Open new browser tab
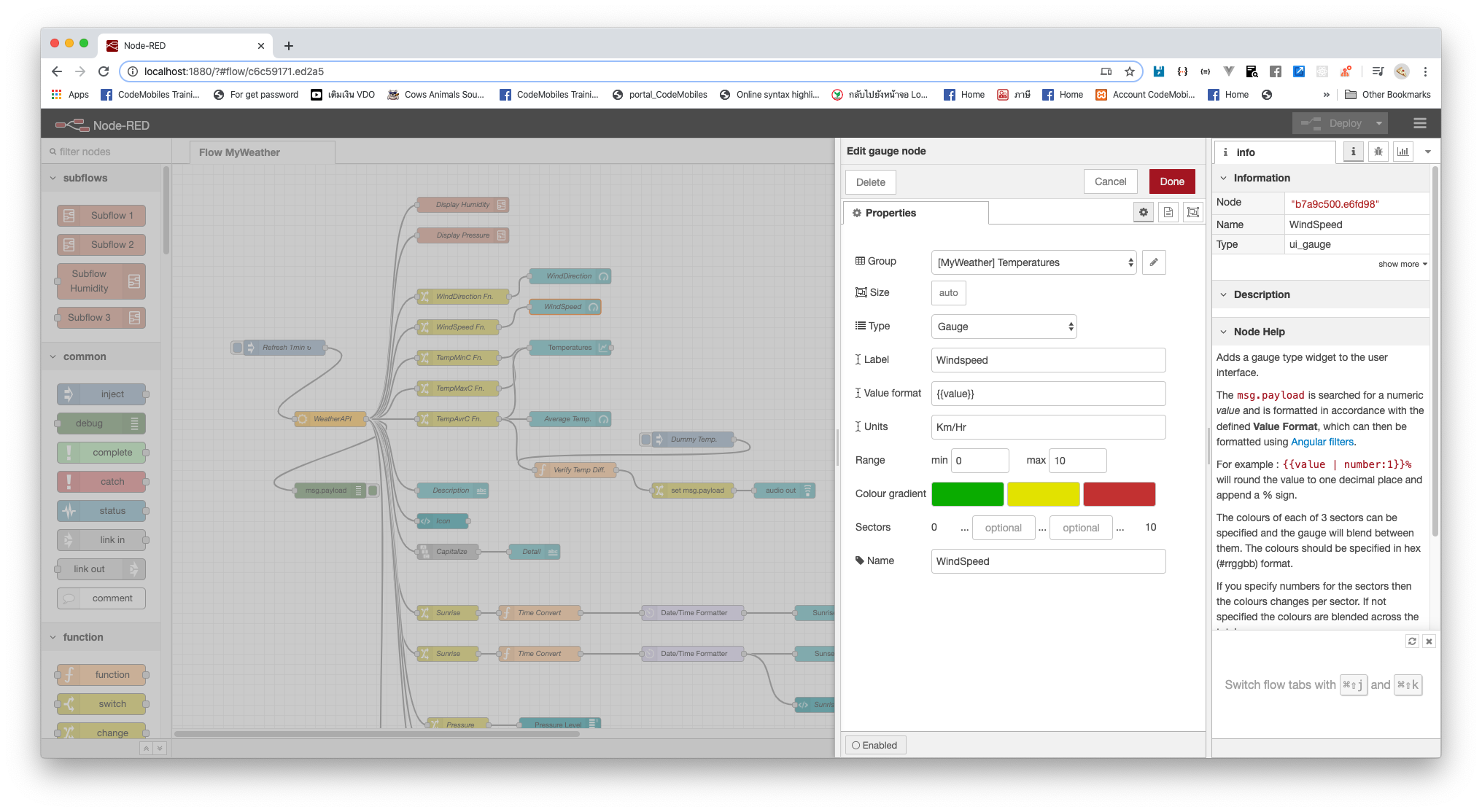The image size is (1482, 812). 289,46
